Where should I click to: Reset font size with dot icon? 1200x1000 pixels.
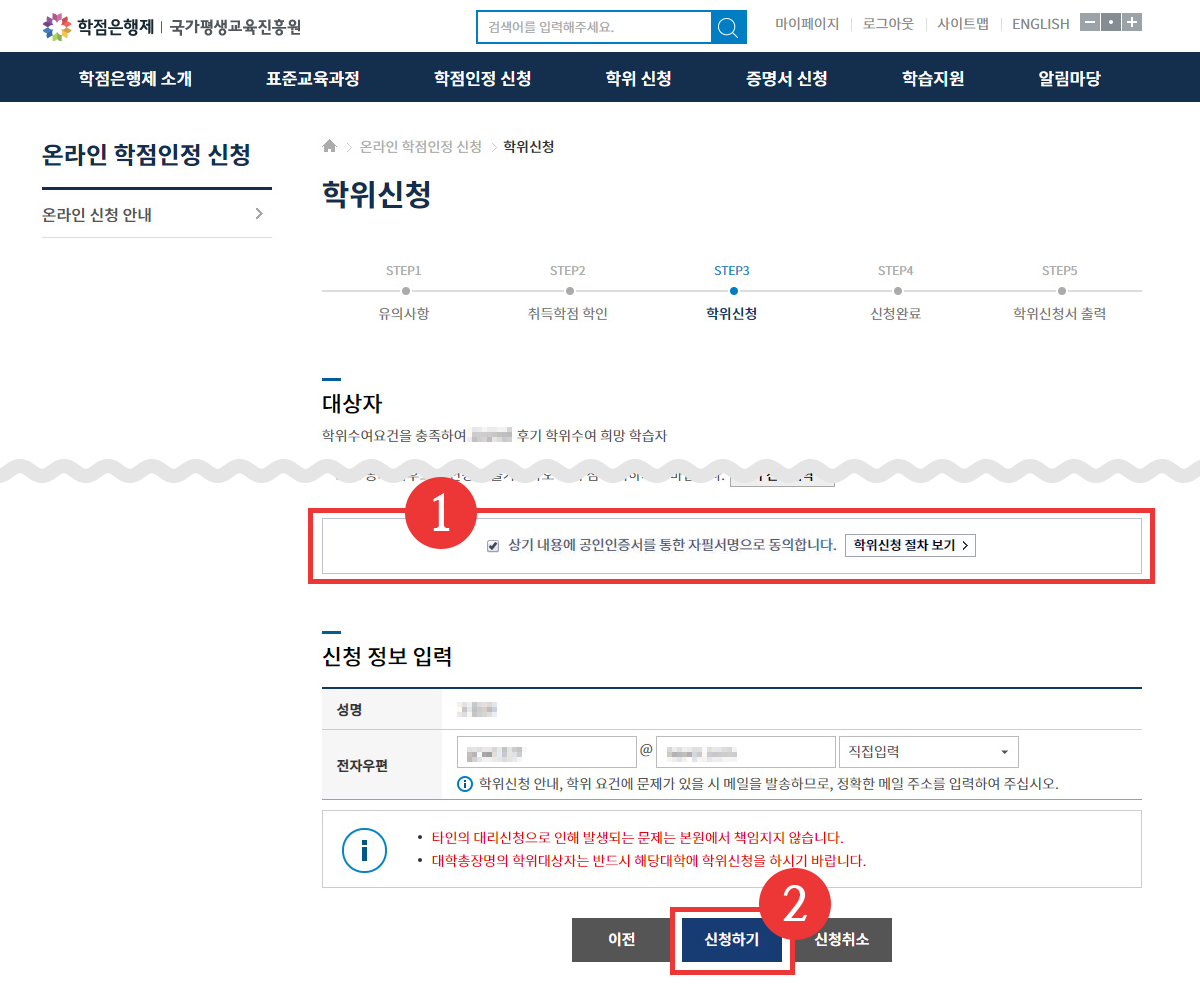point(1110,23)
